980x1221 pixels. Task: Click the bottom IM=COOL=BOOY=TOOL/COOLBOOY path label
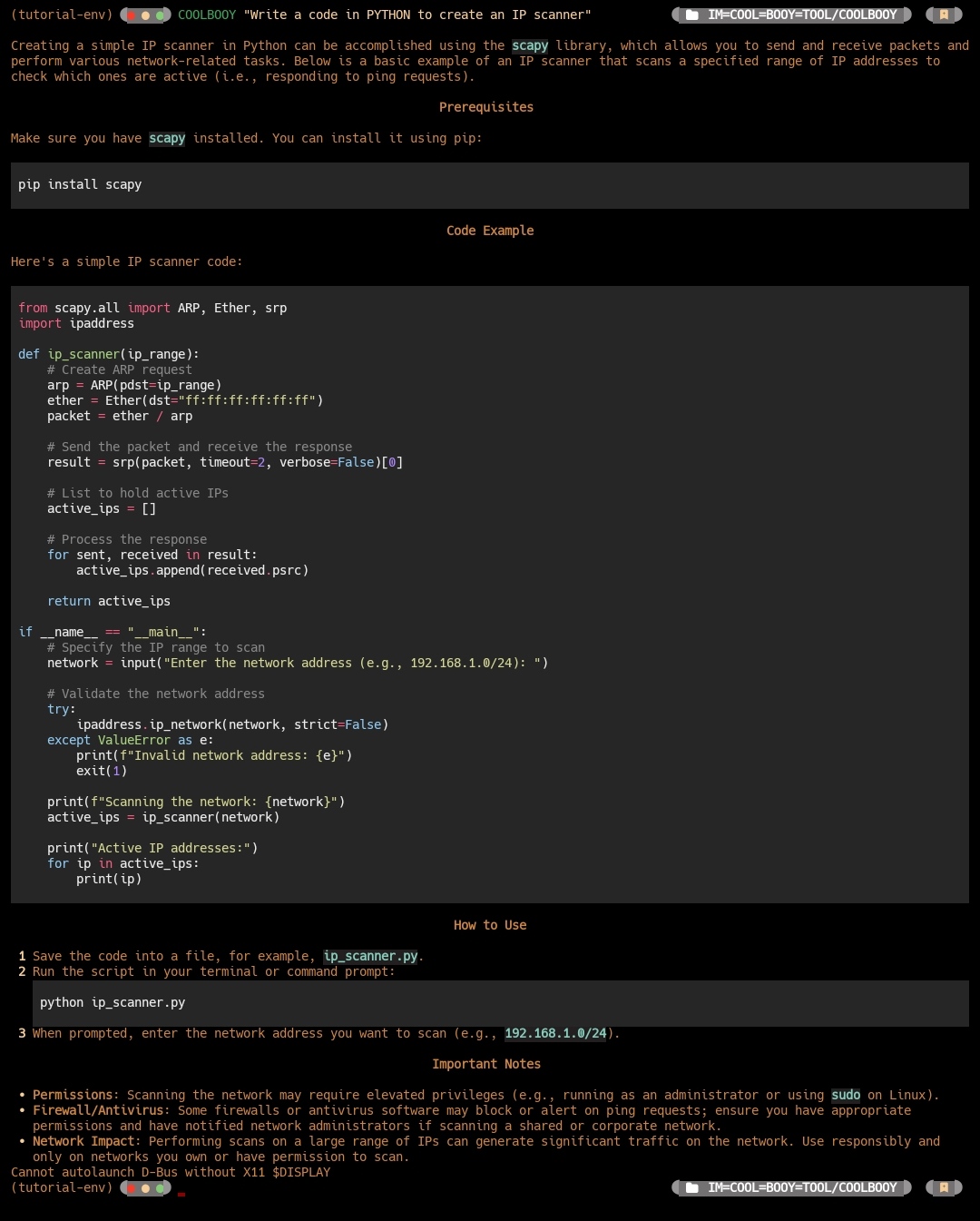click(x=802, y=1187)
